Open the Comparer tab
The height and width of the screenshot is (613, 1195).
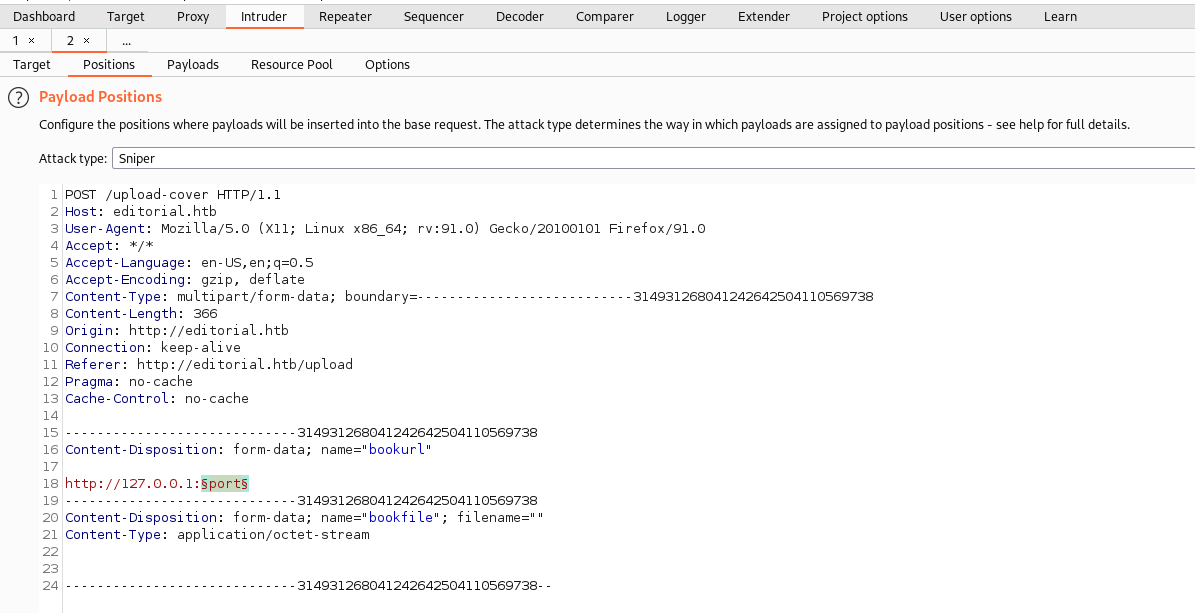[604, 17]
